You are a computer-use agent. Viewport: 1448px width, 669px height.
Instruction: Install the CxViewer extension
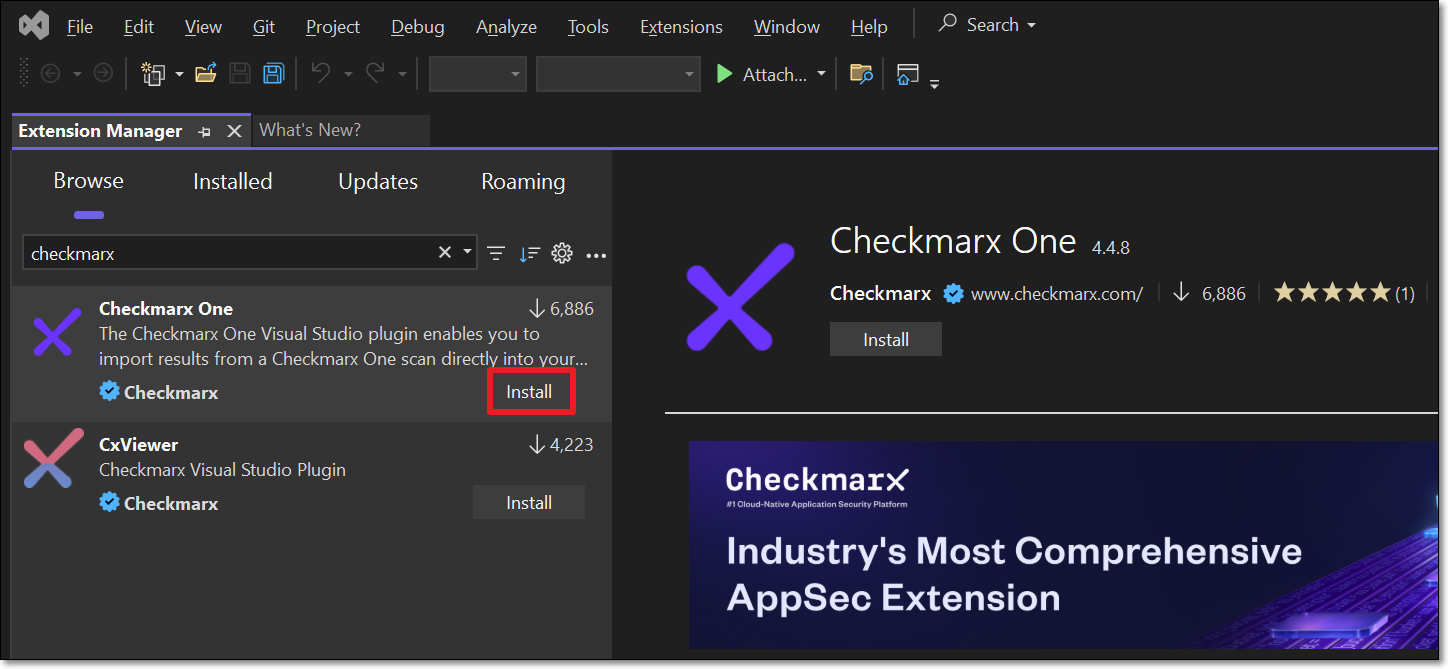pyautogui.click(x=528, y=503)
